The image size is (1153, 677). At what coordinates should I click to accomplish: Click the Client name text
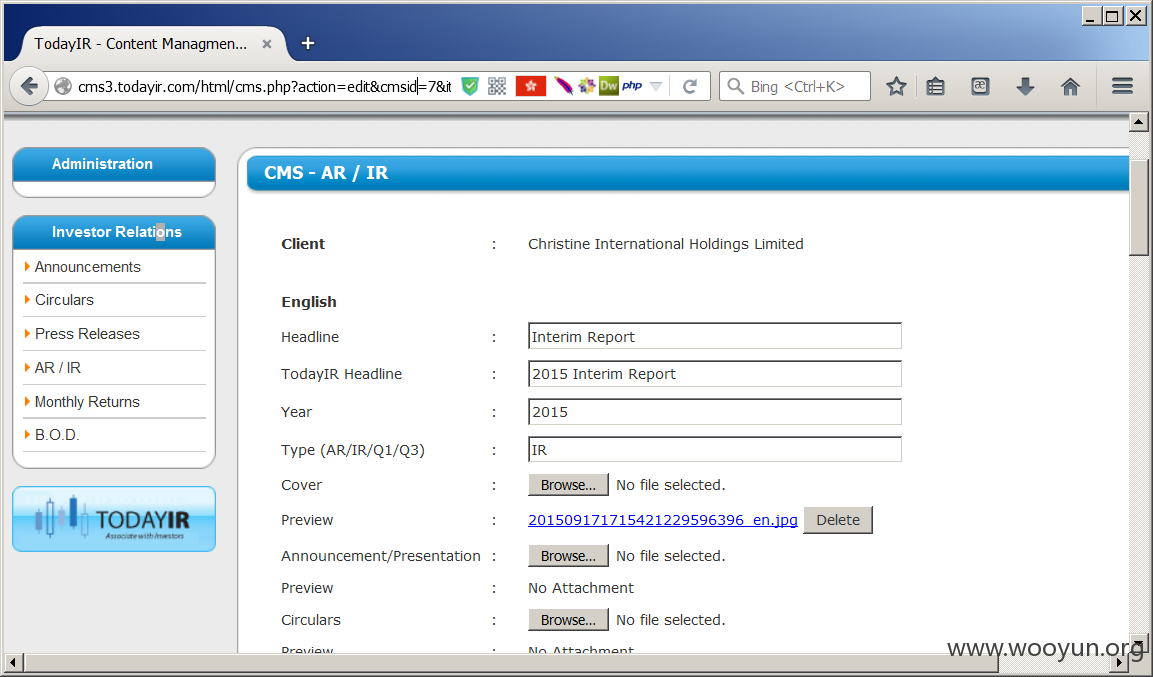(x=665, y=244)
